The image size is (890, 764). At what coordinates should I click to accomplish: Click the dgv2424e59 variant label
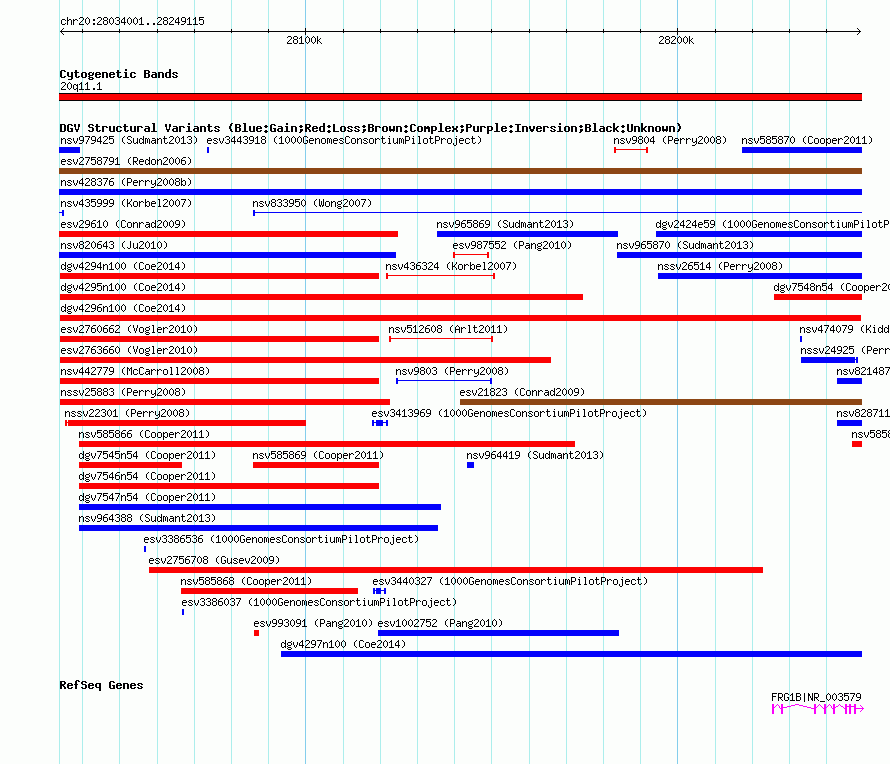773,224
